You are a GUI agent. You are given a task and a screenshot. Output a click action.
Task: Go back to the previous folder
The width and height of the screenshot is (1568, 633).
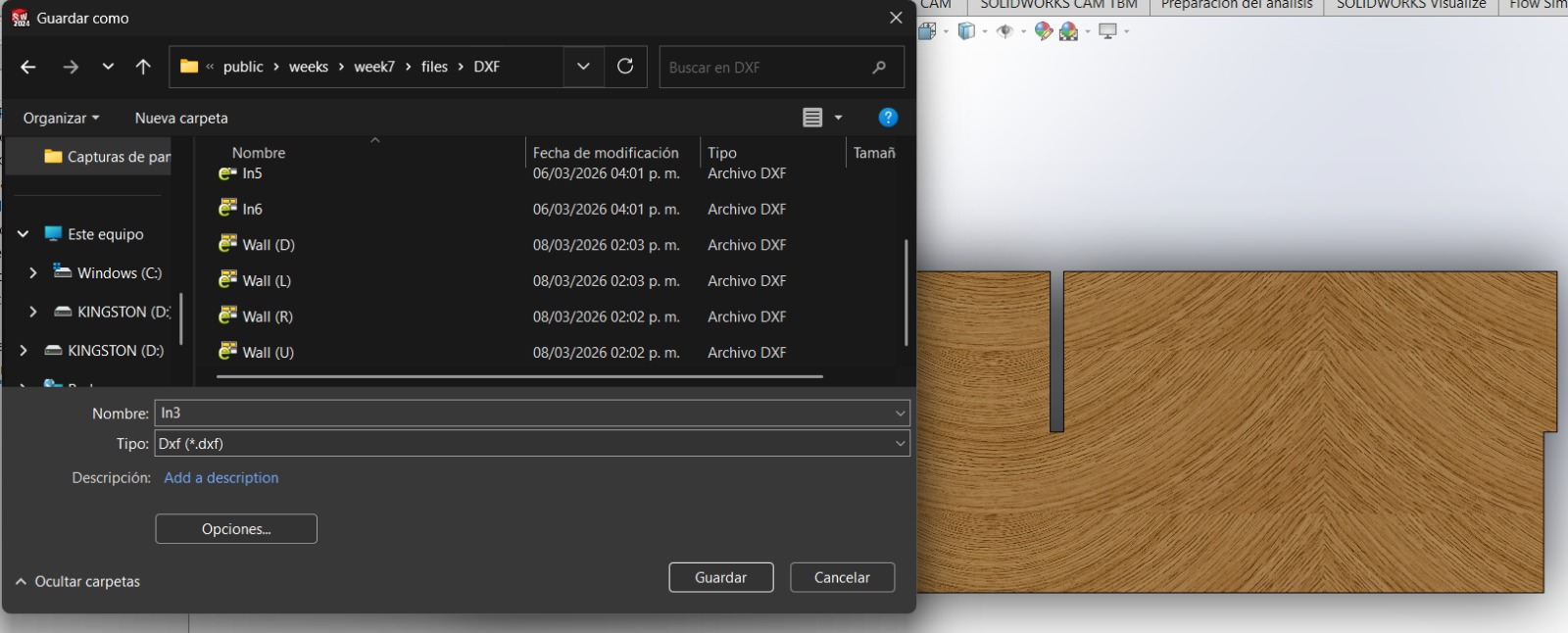(x=28, y=67)
